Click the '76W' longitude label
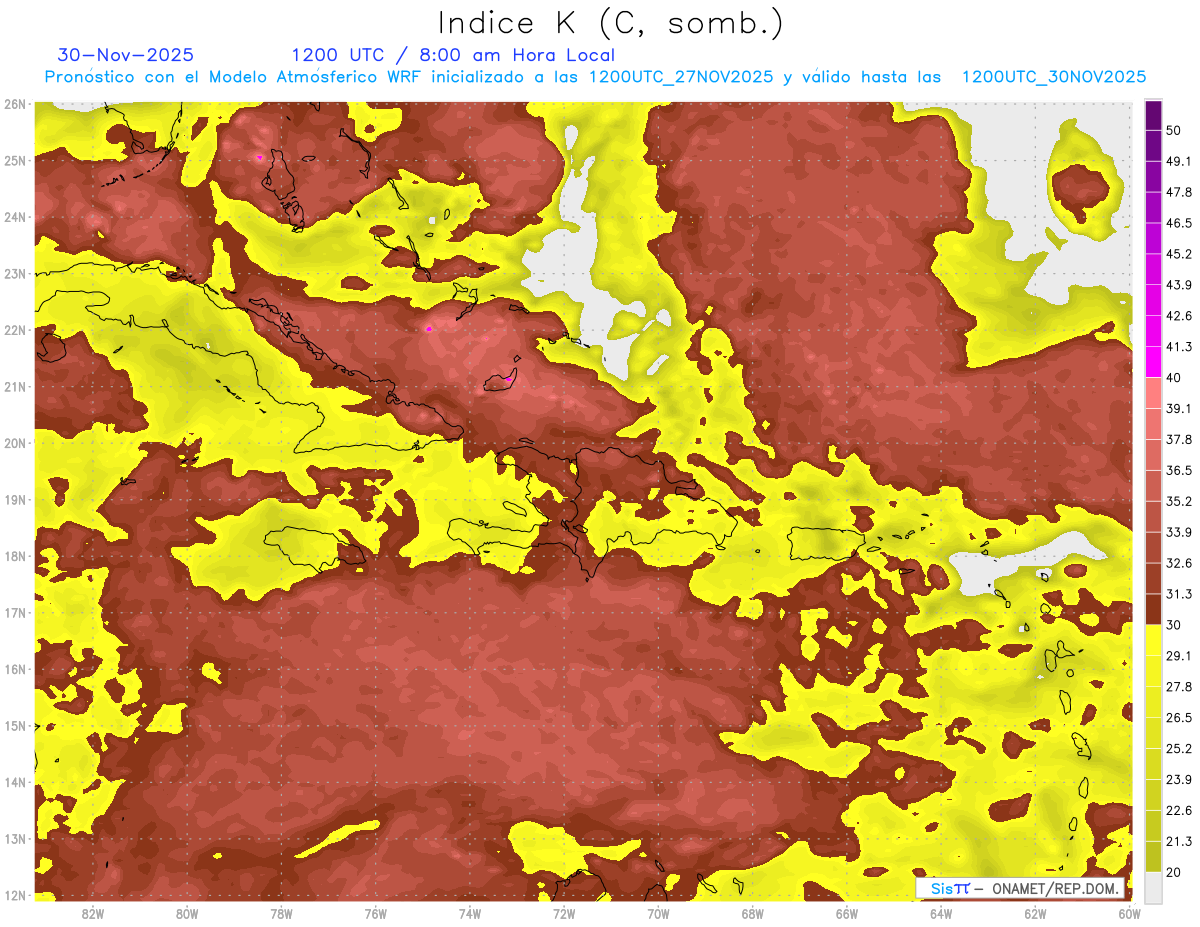The image size is (1200, 927). [375, 913]
